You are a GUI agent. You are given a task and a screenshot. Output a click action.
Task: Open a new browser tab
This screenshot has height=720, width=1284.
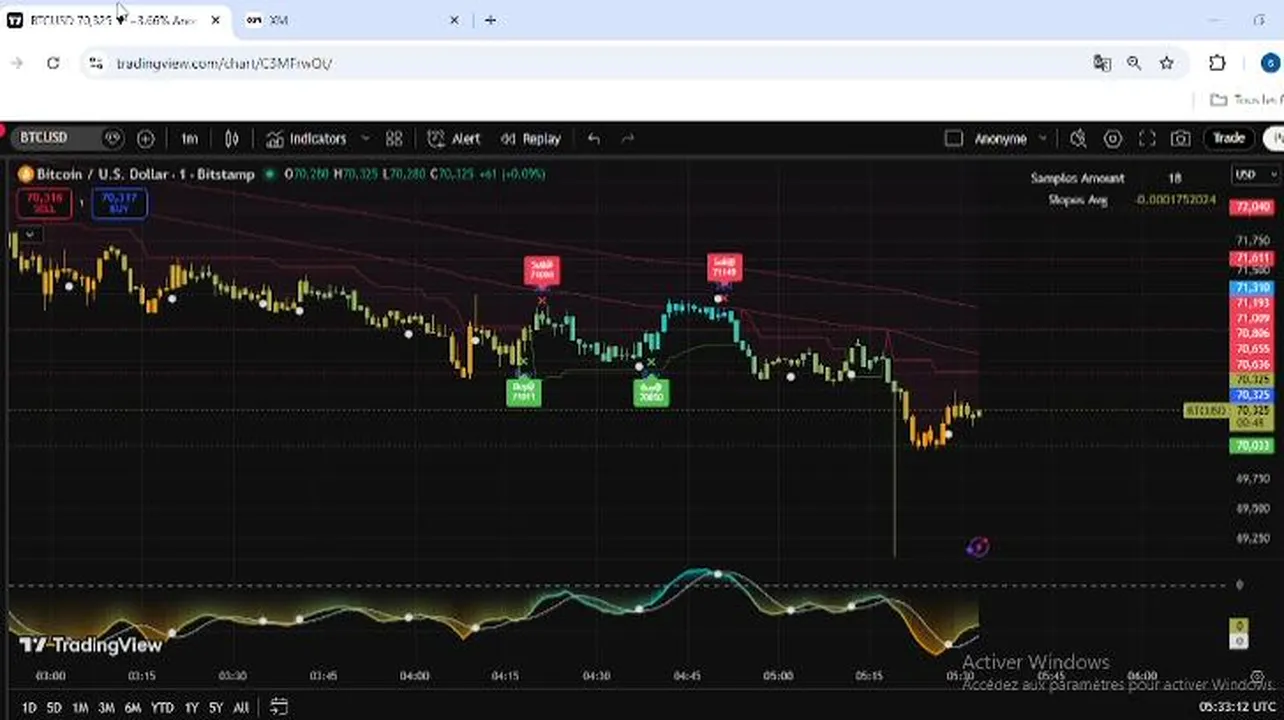point(490,20)
